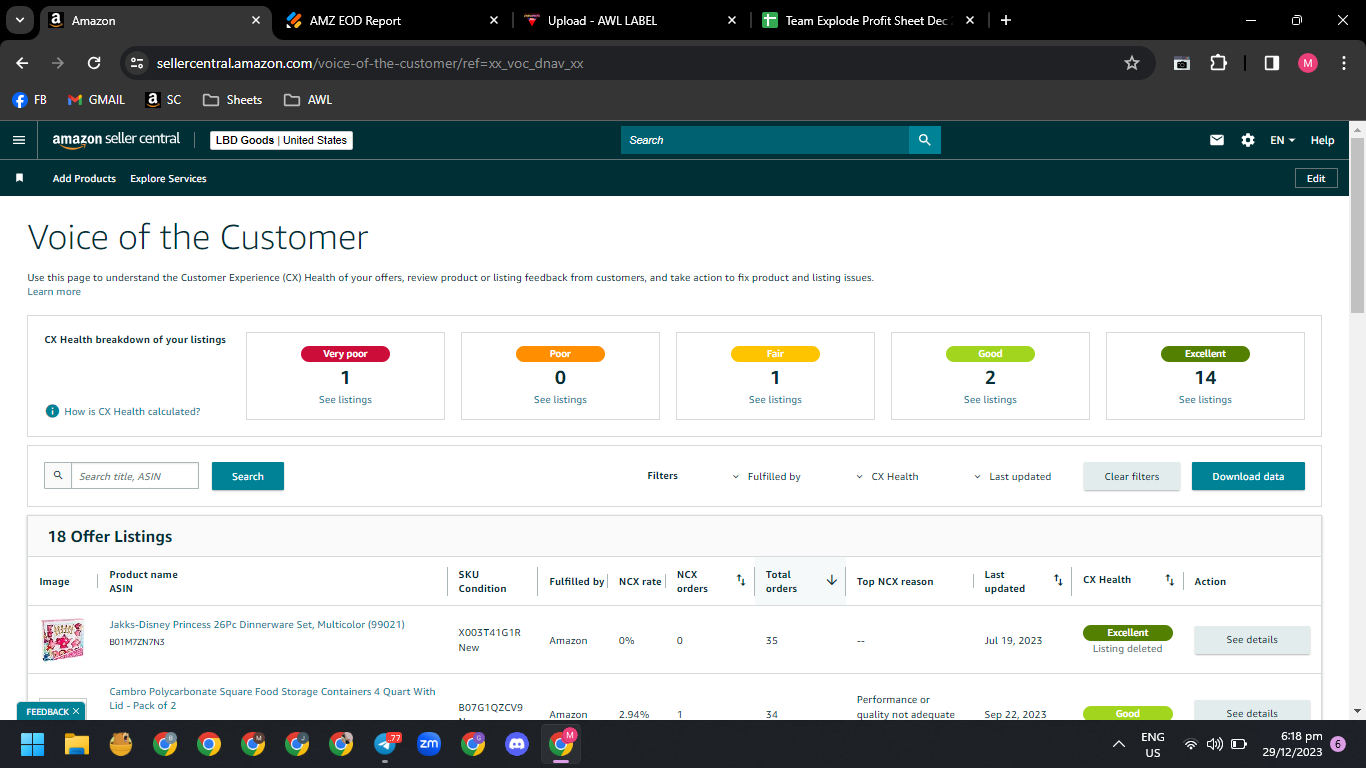Sort the table by Total orders arrow
The image size is (1366, 768).
point(831,580)
